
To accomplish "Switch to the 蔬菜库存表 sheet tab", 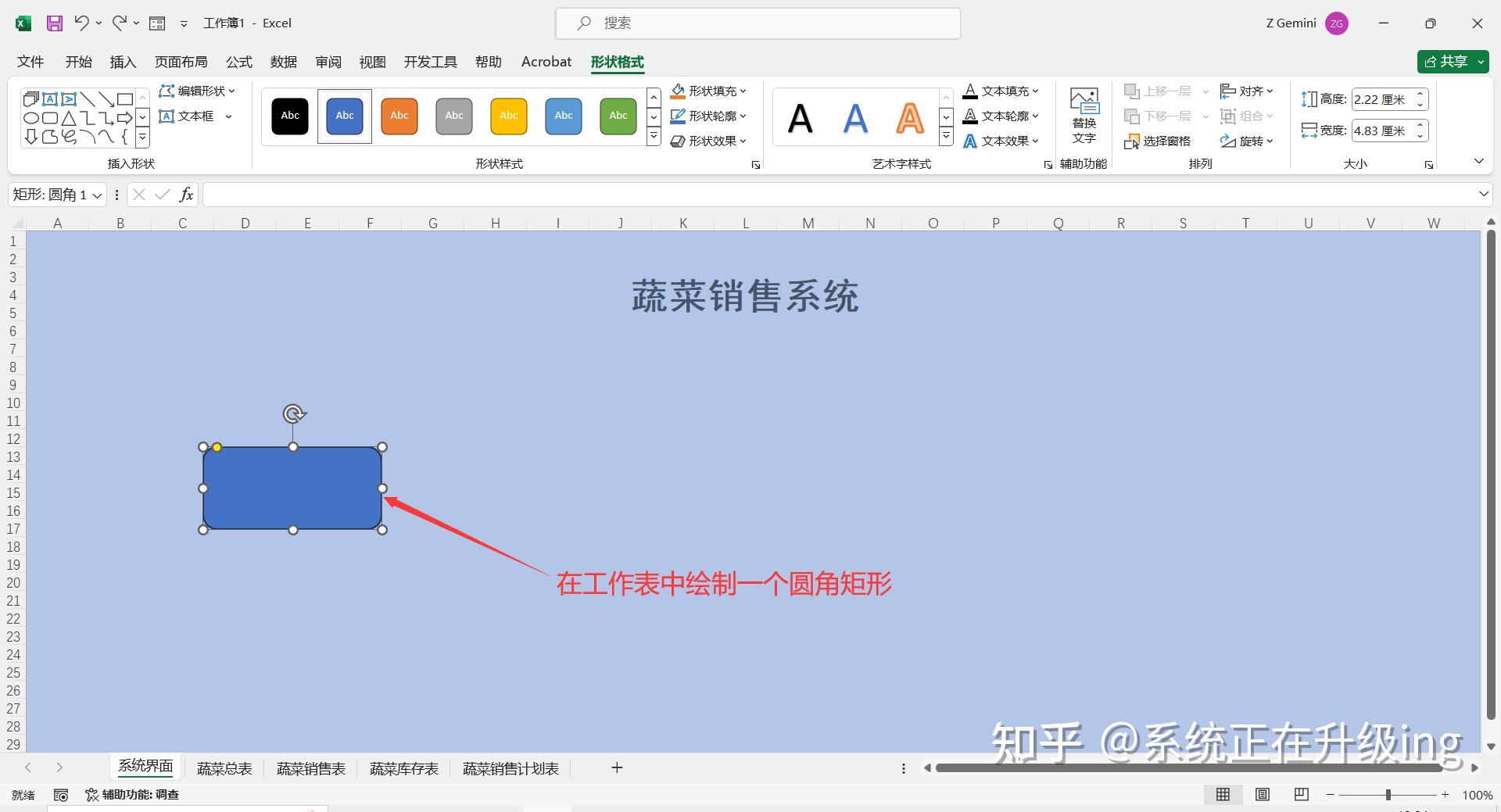I will 404,769.
